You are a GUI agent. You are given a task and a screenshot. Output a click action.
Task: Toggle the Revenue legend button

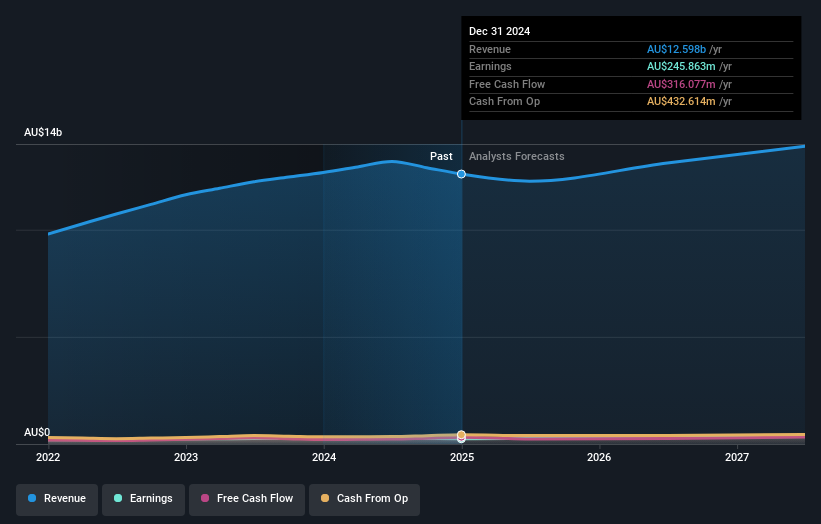click(x=57, y=499)
